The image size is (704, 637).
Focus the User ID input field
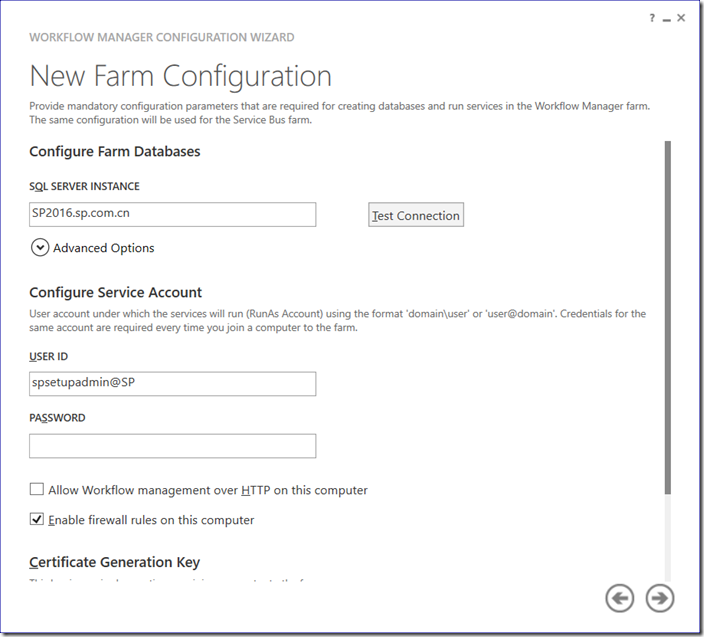pyautogui.click(x=172, y=383)
